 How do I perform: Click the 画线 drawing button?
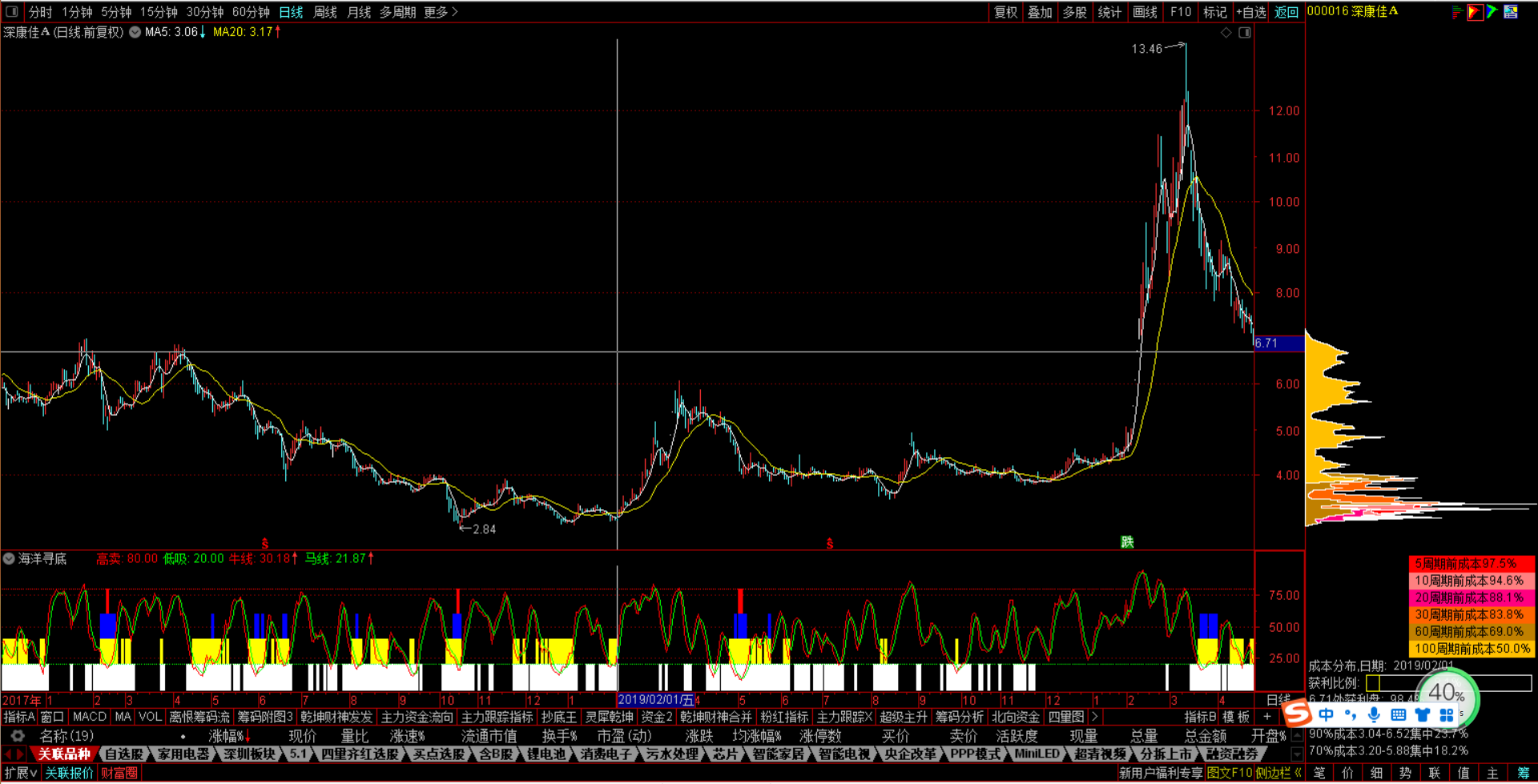coord(1145,12)
